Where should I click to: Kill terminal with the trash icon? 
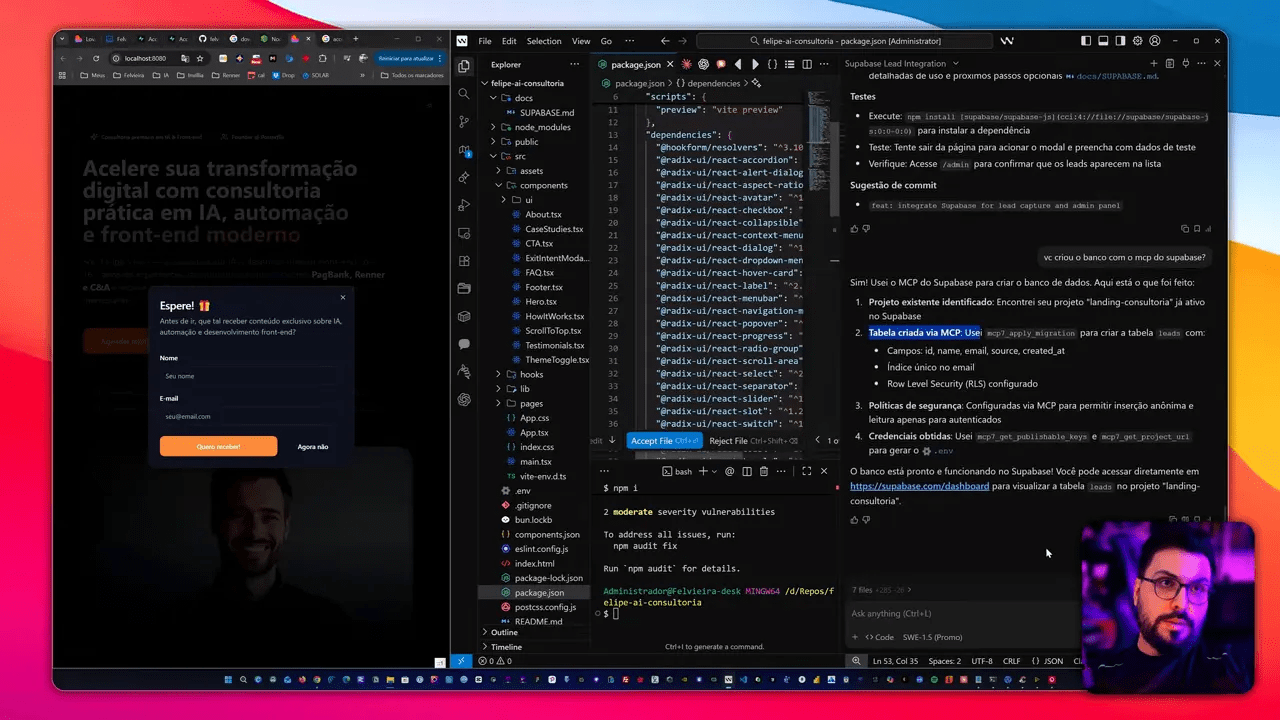click(x=764, y=471)
